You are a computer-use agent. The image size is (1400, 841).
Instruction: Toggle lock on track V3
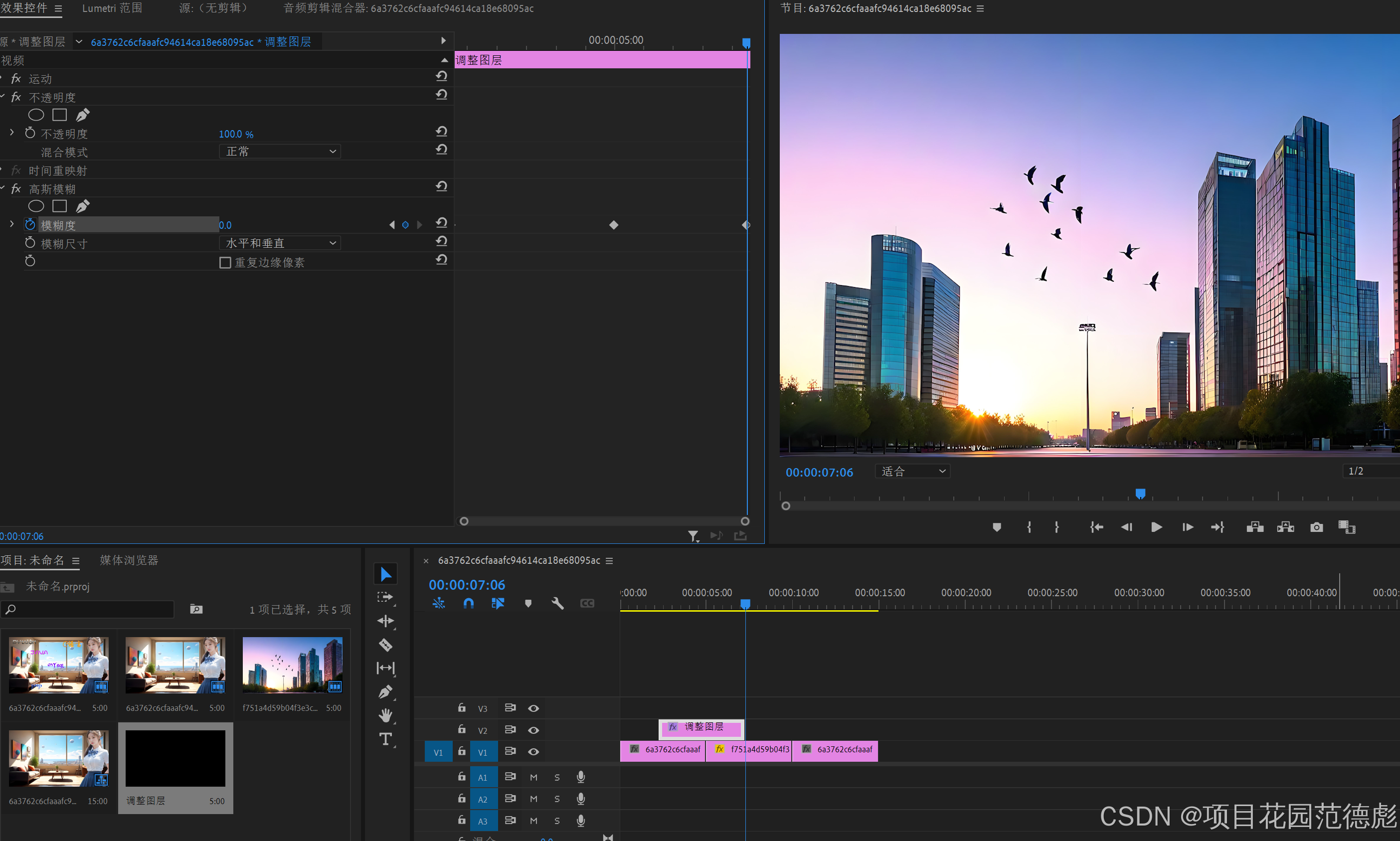462,708
